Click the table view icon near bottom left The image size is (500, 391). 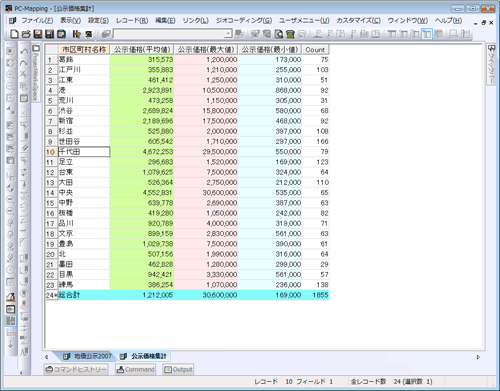pos(11,321)
